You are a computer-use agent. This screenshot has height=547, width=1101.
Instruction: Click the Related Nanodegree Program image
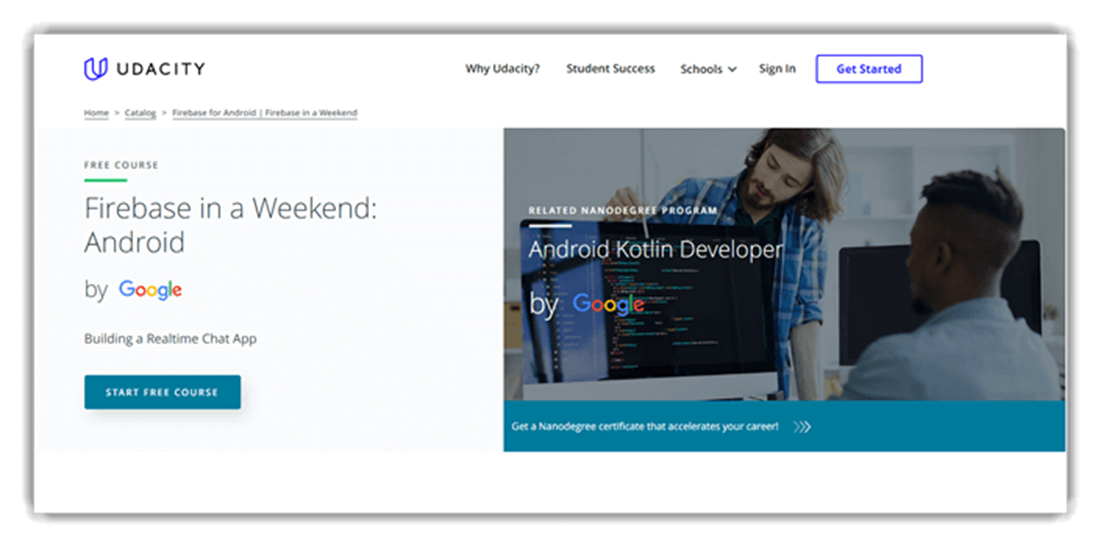(784, 265)
